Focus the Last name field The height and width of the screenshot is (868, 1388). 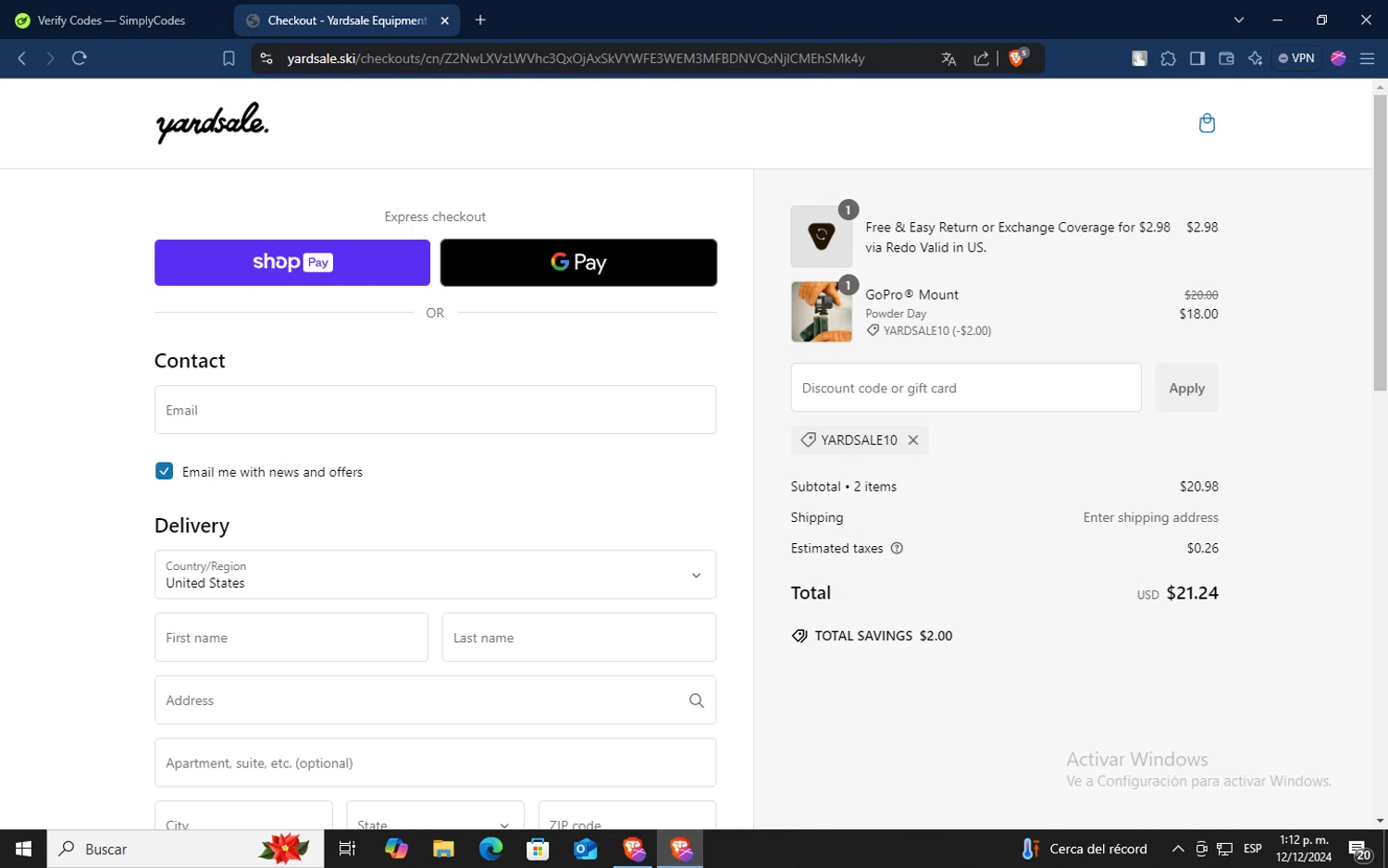coord(578,638)
